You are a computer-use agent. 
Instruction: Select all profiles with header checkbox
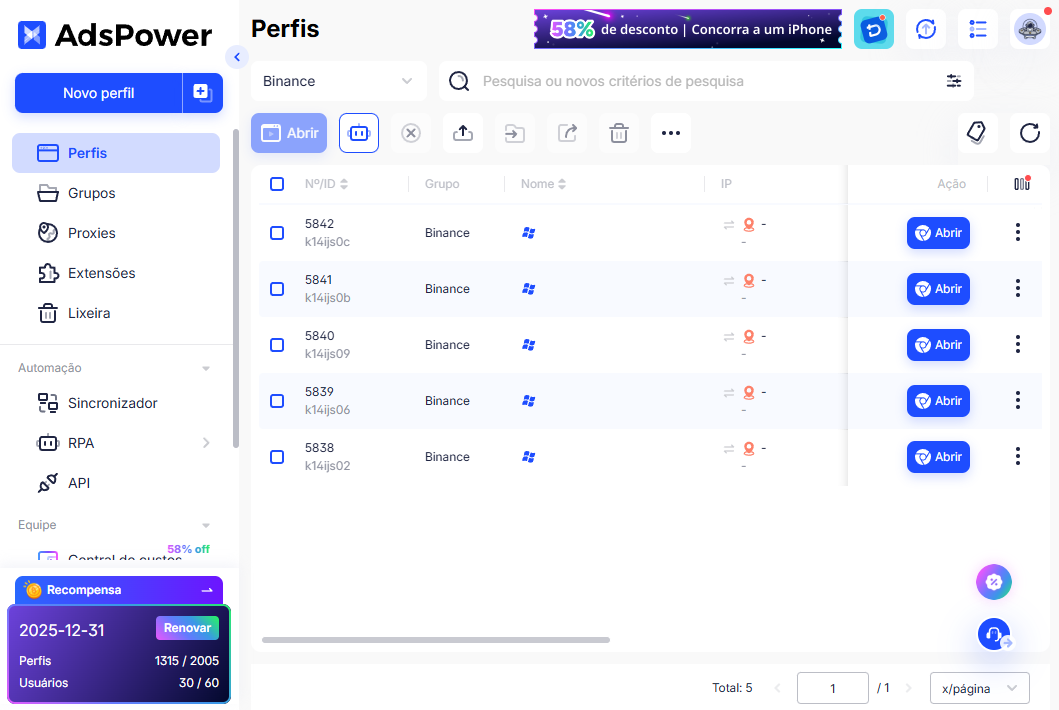click(277, 184)
